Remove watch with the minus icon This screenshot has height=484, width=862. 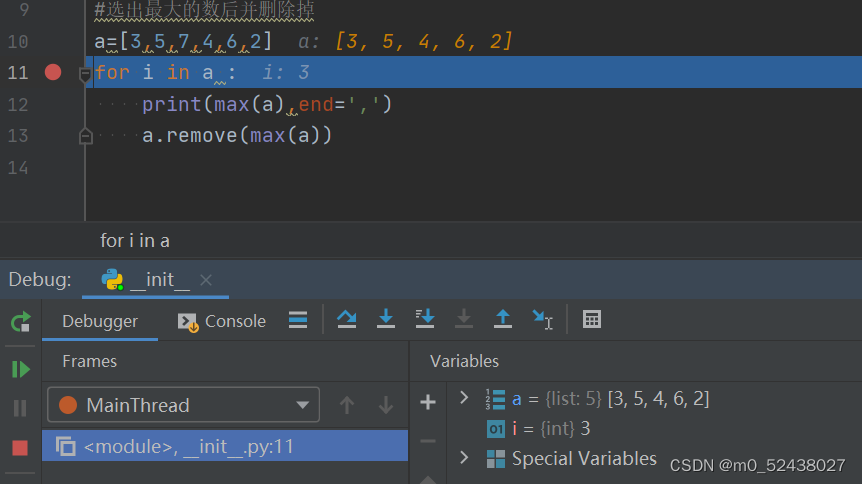coord(428,441)
